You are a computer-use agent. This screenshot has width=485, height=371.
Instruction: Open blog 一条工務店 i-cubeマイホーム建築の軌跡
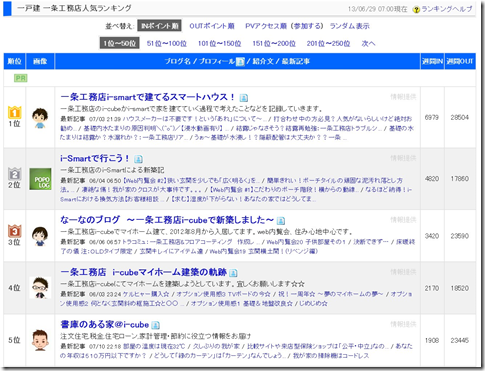tap(144, 272)
